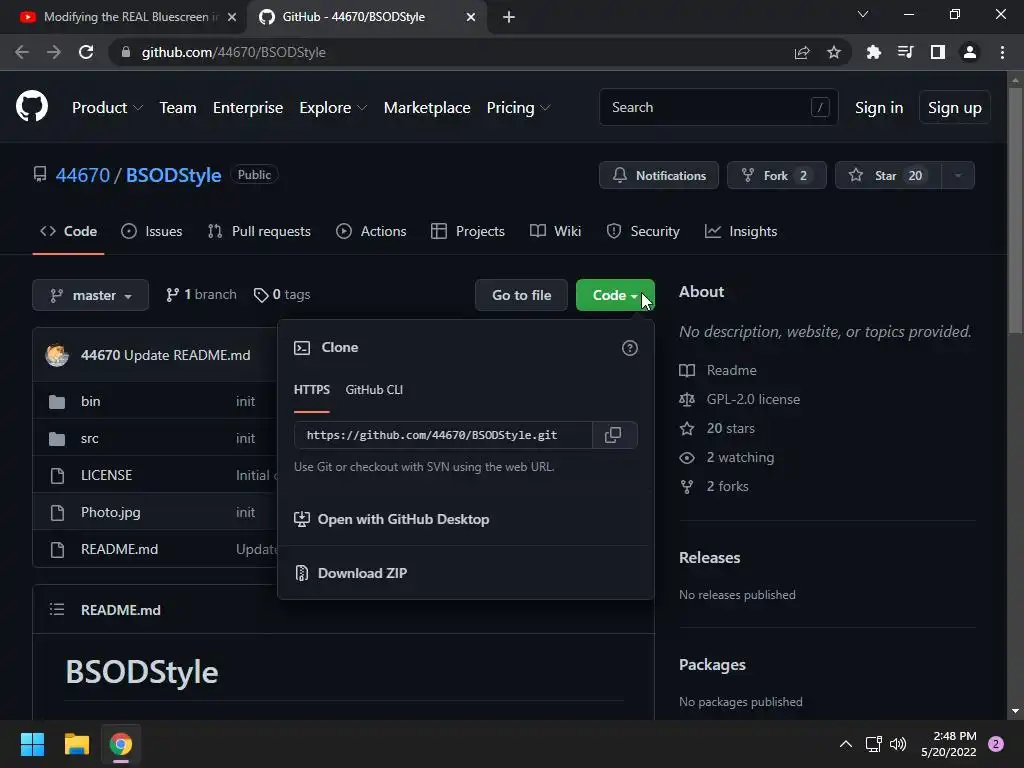Screen dimensions: 1024x768
Task: Open clone help question mark icon
Action: click(630, 348)
